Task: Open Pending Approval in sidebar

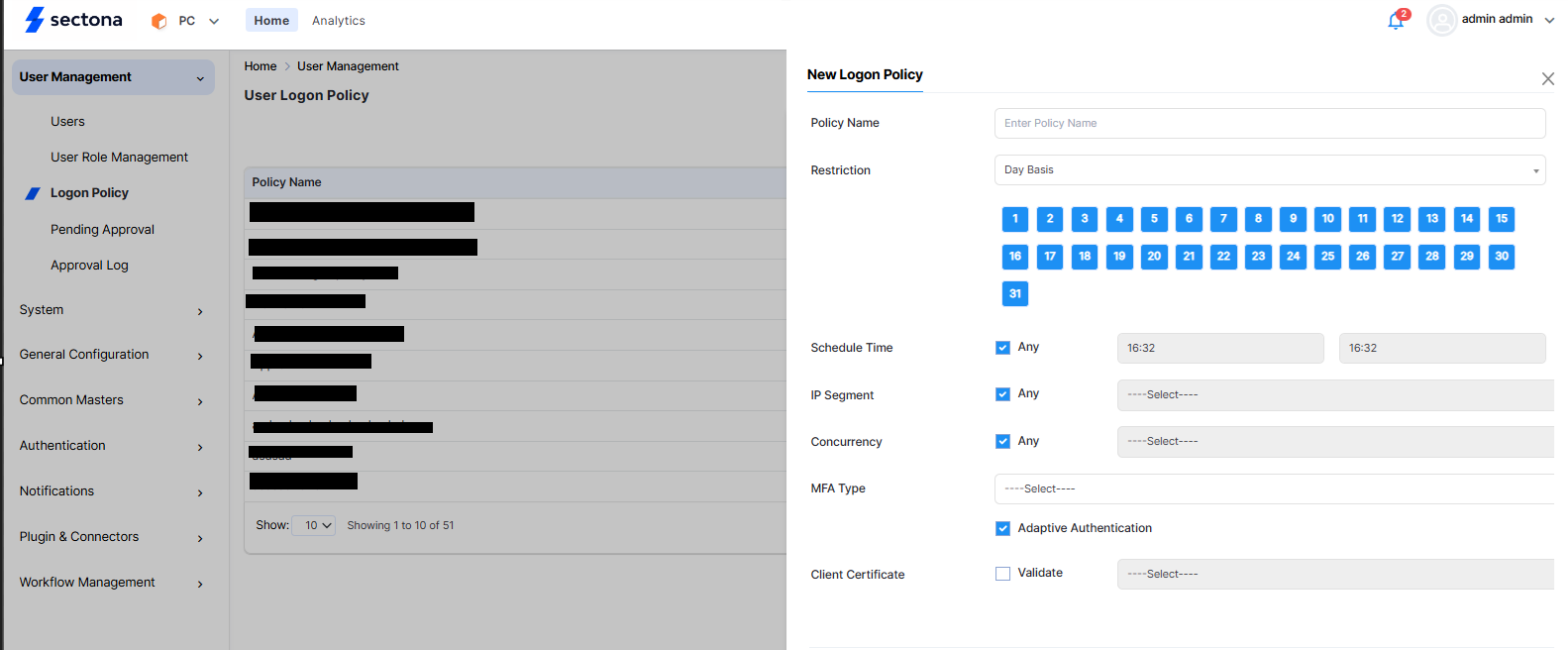Action: (102, 230)
